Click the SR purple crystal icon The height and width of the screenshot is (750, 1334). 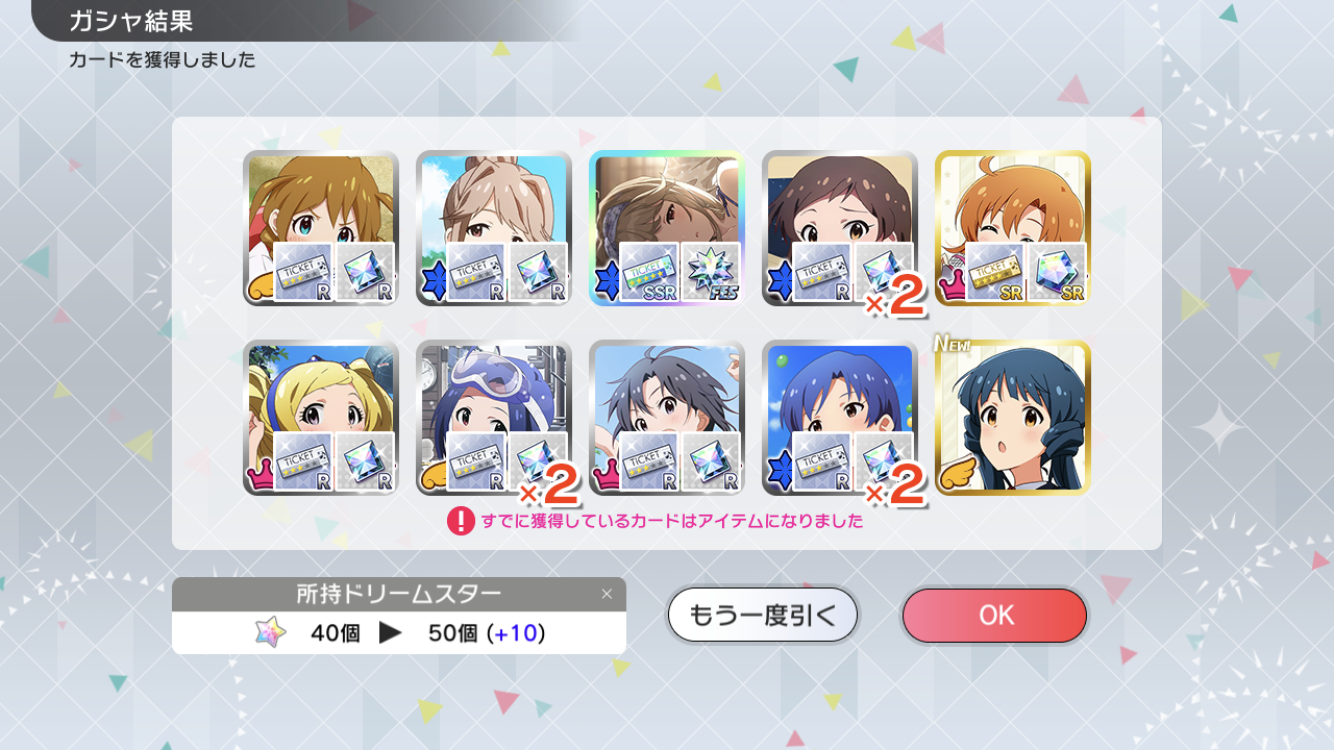(x=1057, y=273)
